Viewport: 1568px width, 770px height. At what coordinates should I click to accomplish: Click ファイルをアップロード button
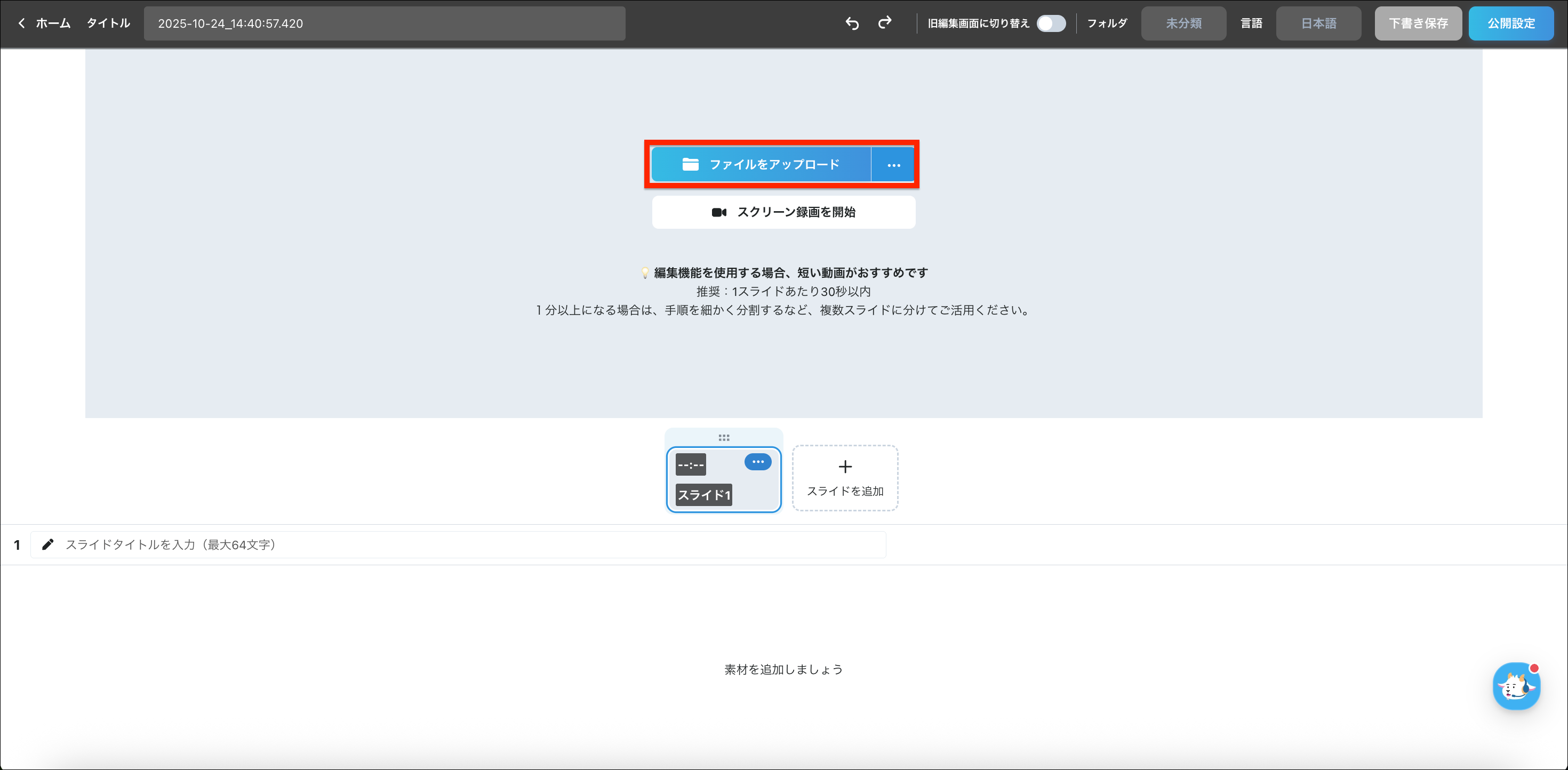761,165
